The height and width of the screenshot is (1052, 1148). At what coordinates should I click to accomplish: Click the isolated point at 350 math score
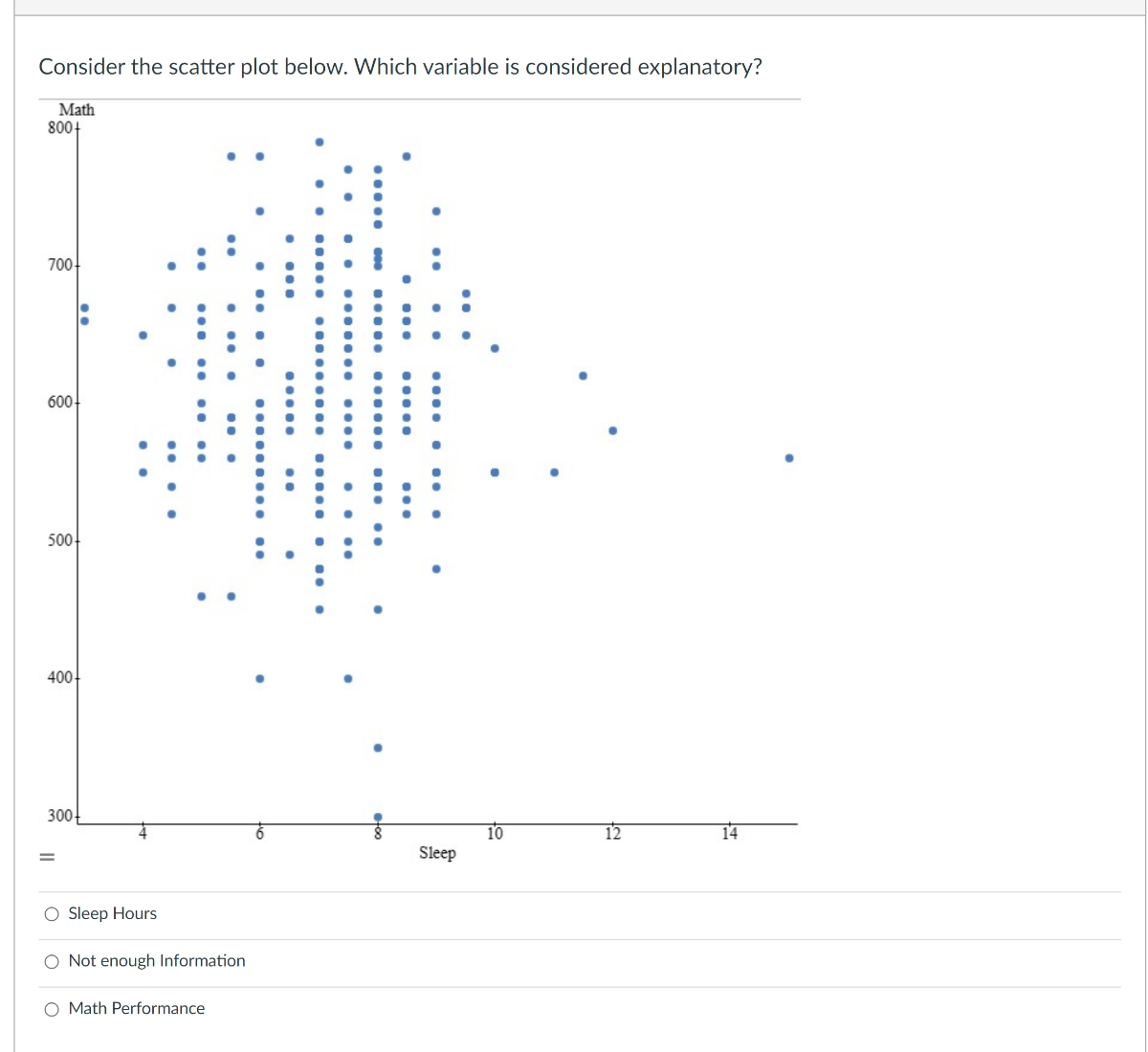(376, 748)
